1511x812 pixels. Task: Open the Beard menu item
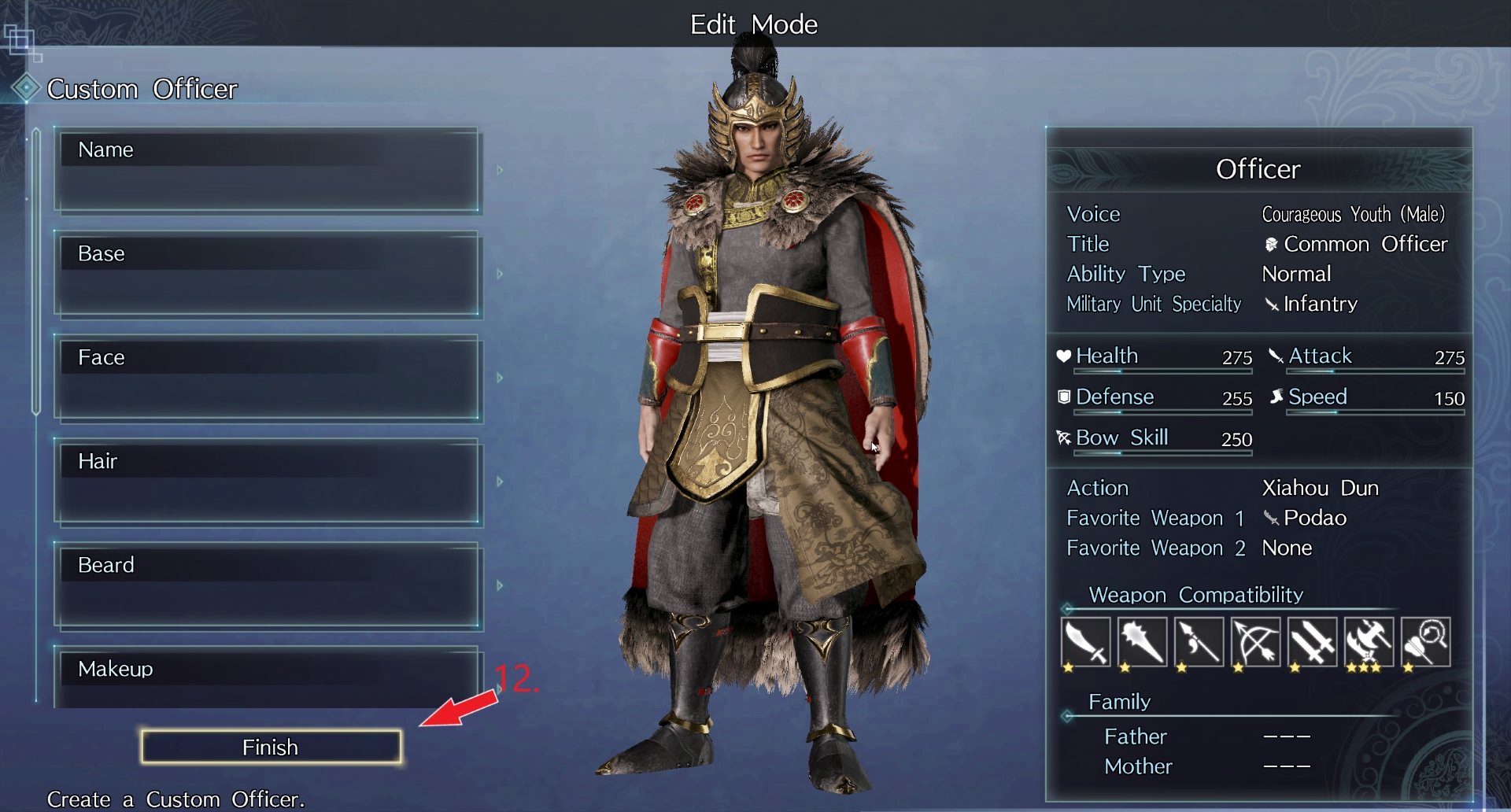[268, 585]
